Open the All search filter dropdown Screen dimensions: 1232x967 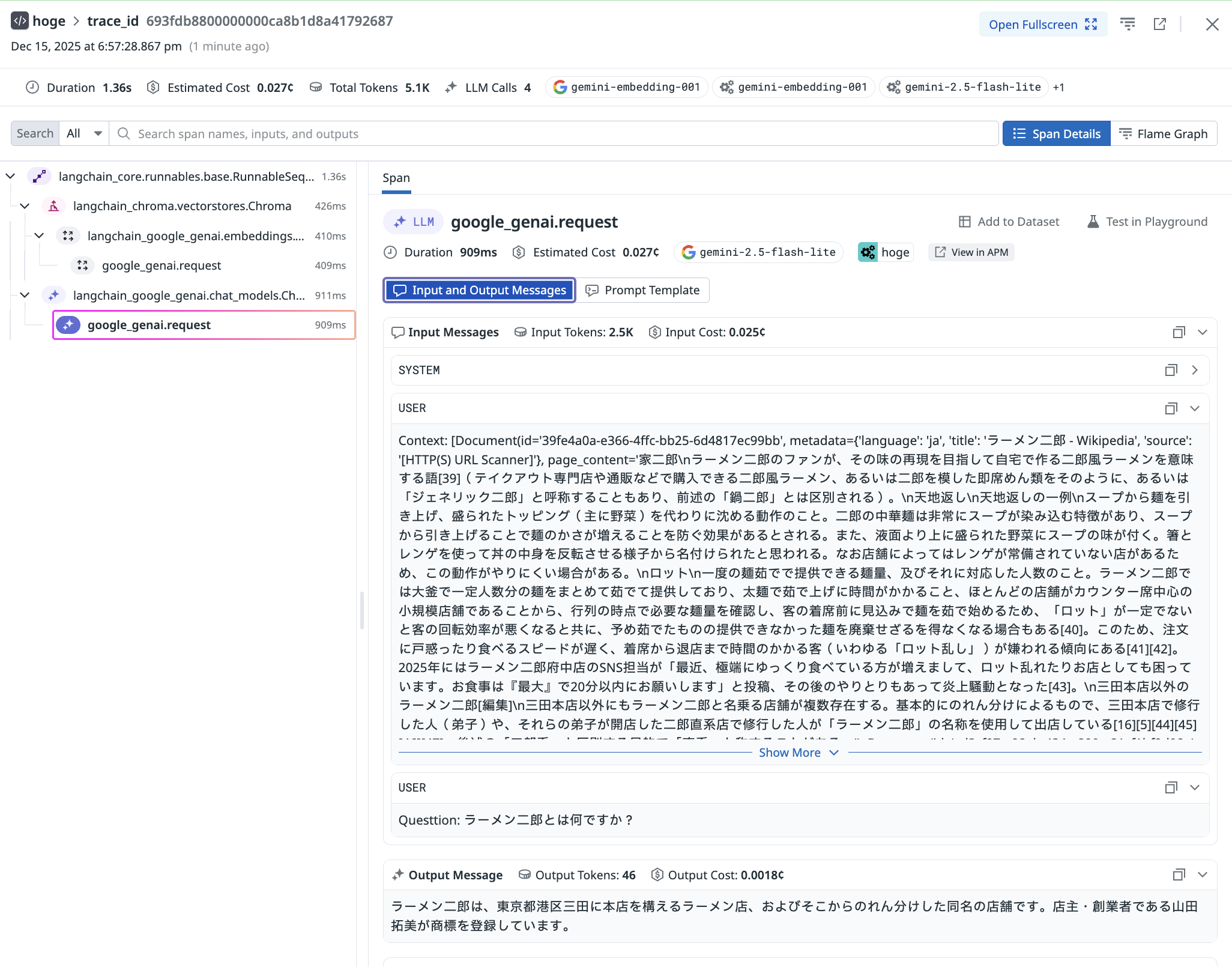click(83, 133)
